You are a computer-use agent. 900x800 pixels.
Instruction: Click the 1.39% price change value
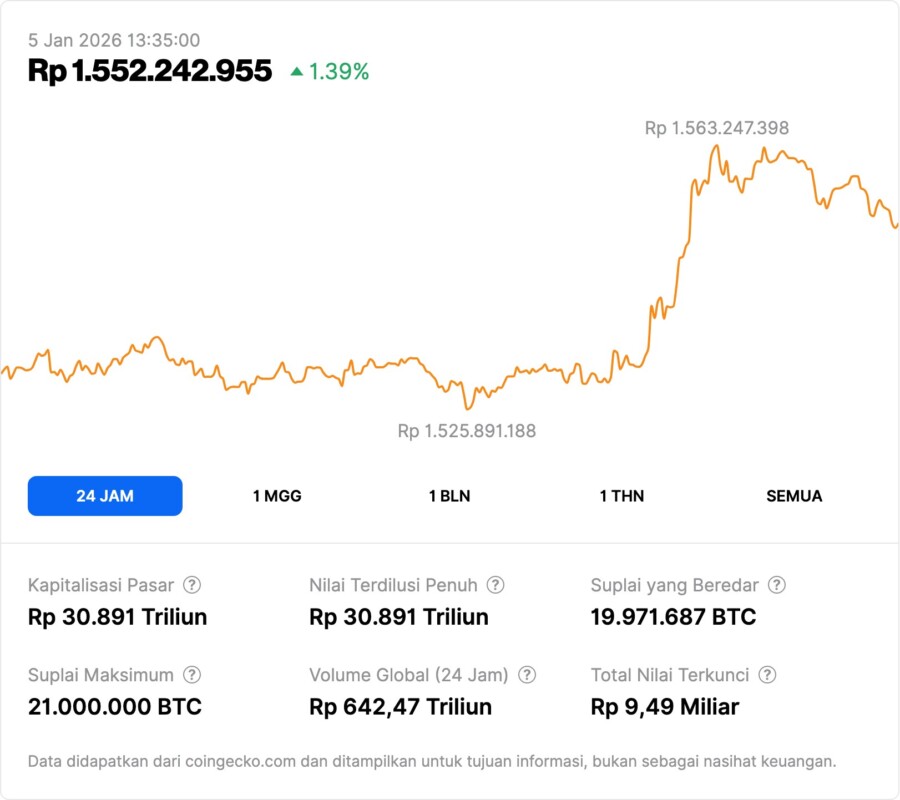[x=339, y=72]
